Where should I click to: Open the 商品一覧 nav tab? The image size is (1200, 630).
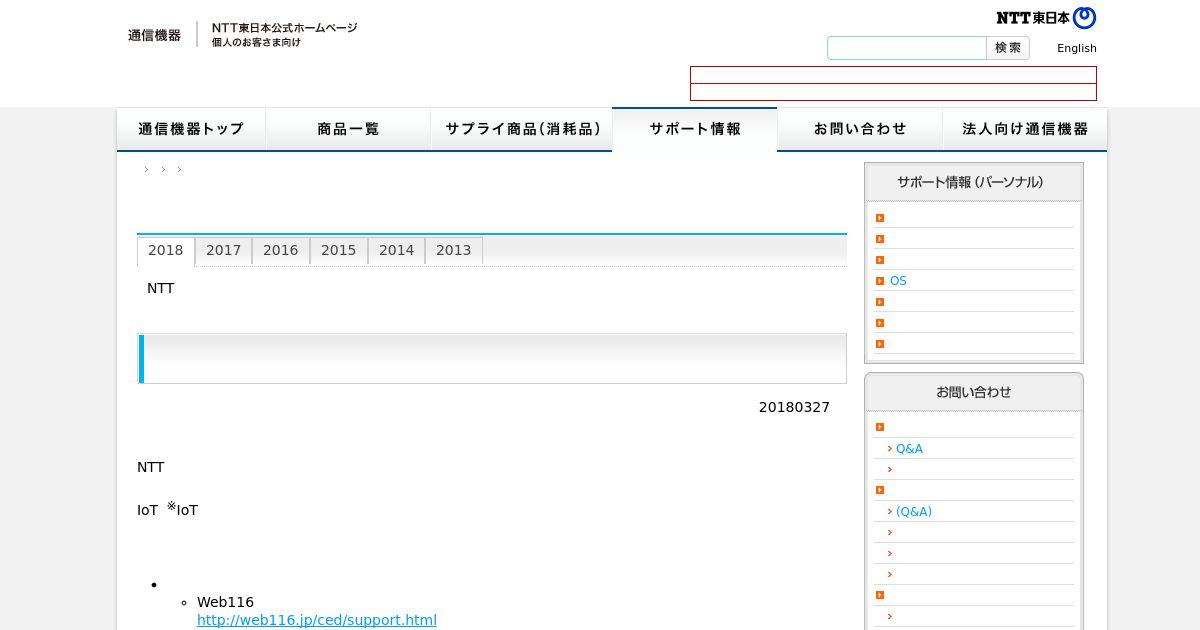coord(348,129)
